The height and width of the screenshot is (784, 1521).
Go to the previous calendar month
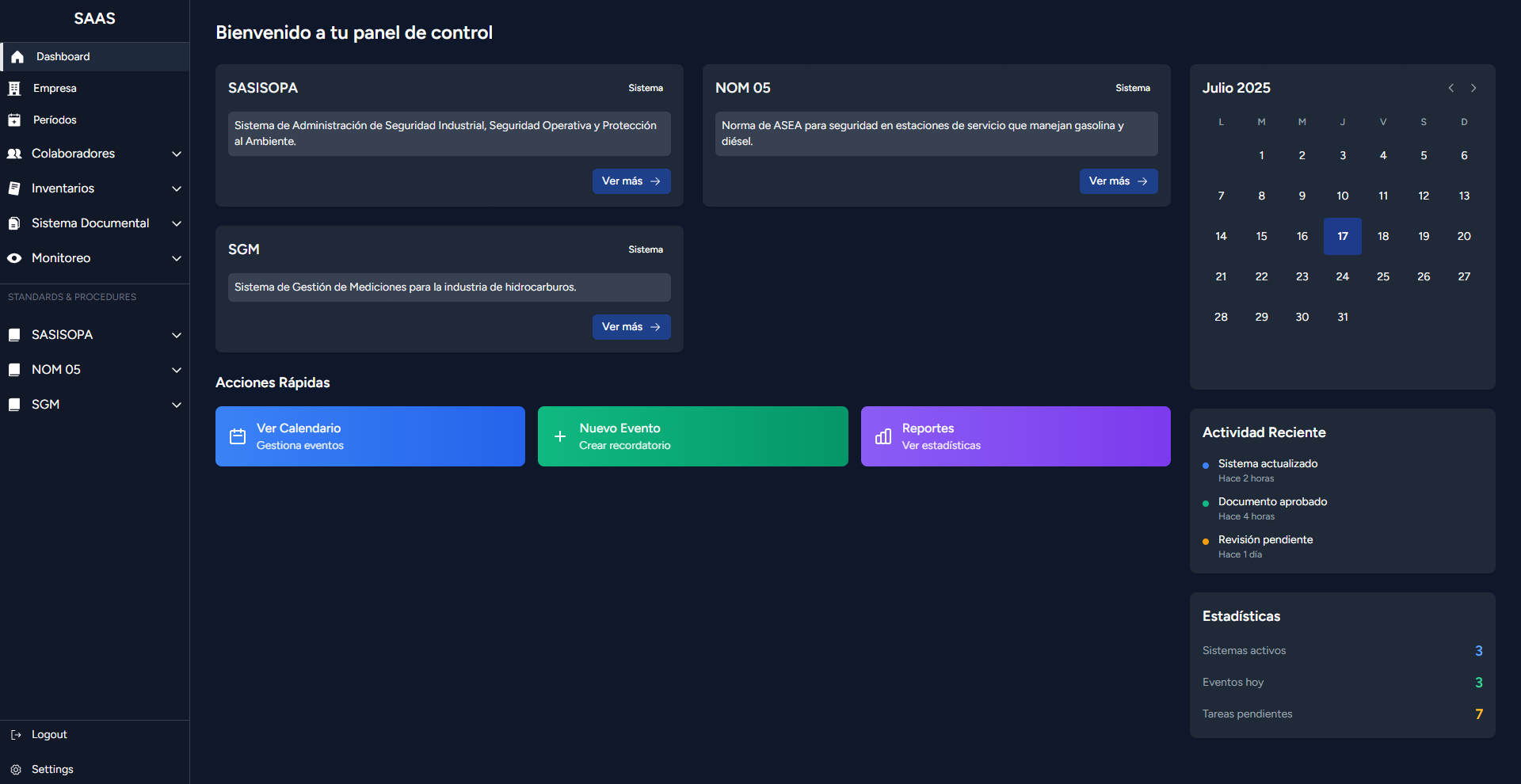1451,88
